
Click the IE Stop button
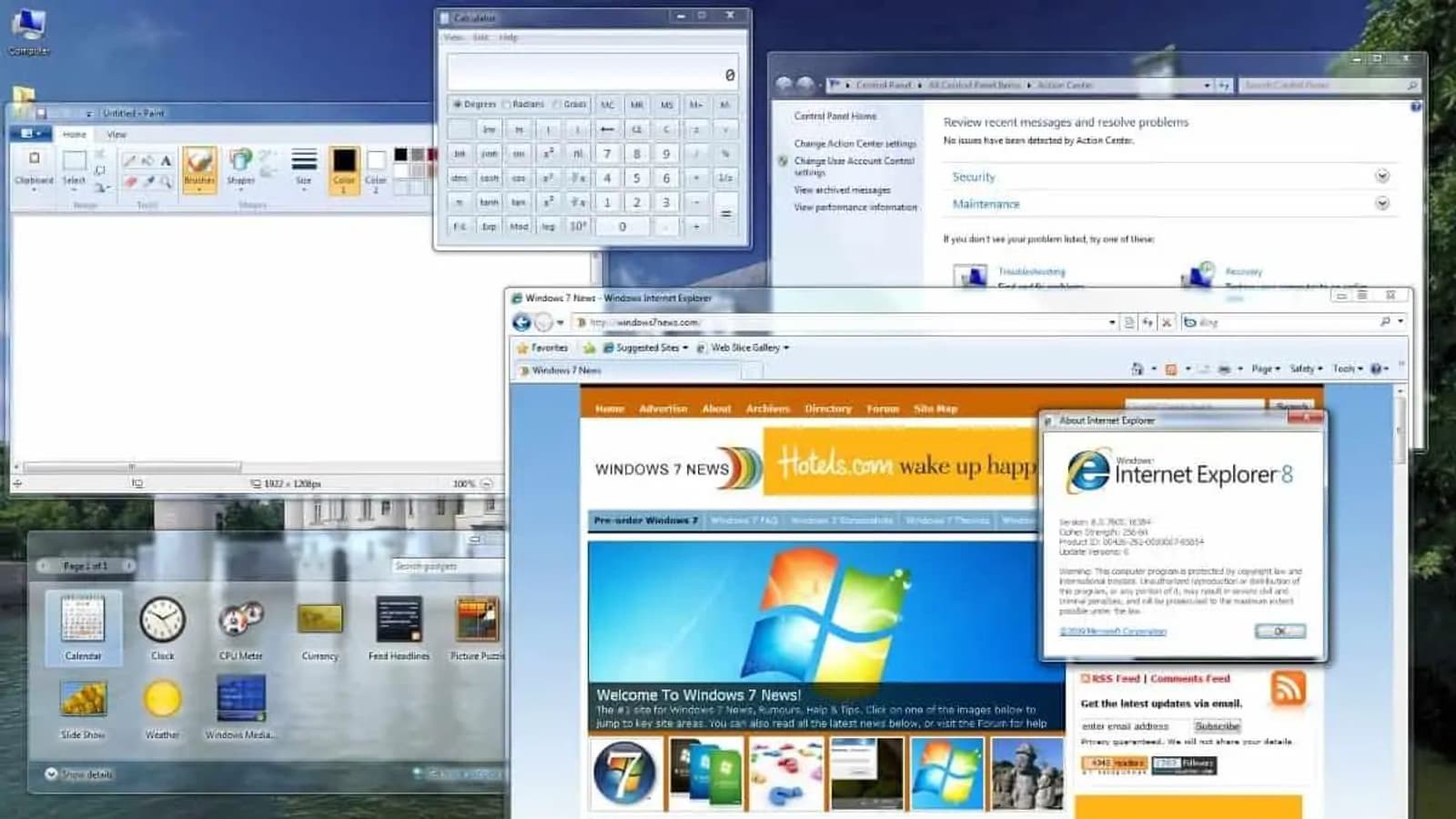pyautogui.click(x=1167, y=322)
